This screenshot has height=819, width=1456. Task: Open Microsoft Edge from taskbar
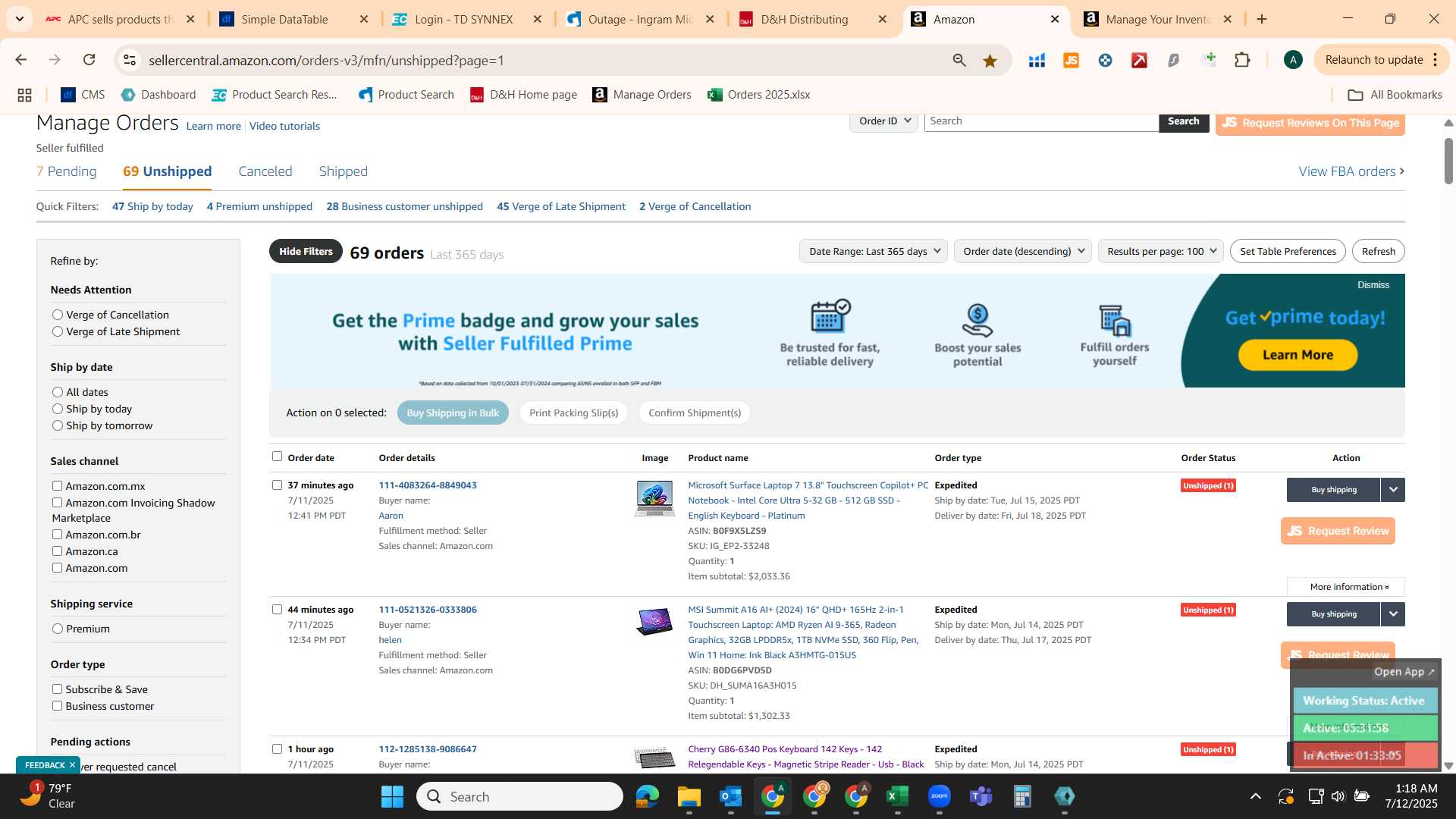coord(647,796)
